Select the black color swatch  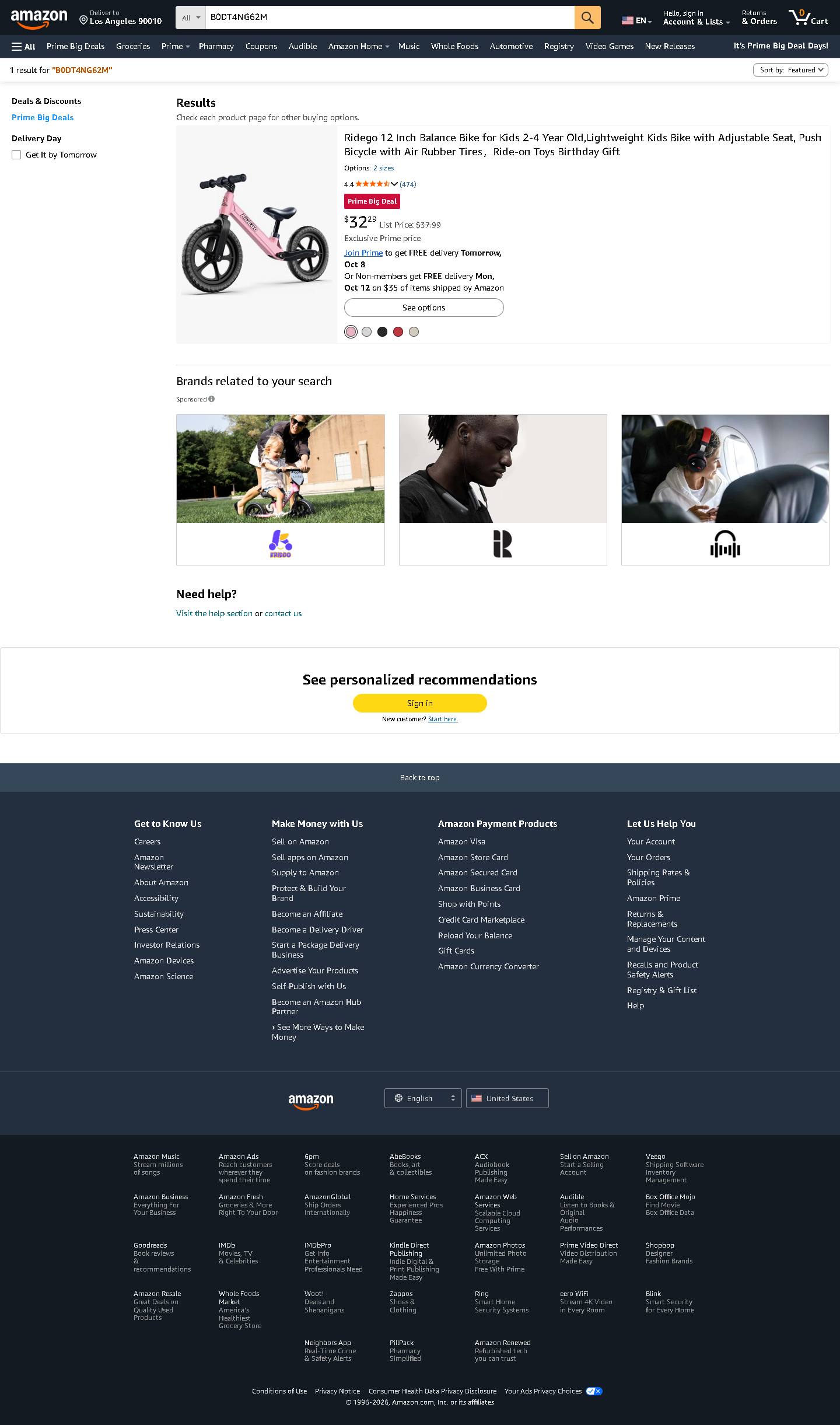(382, 331)
